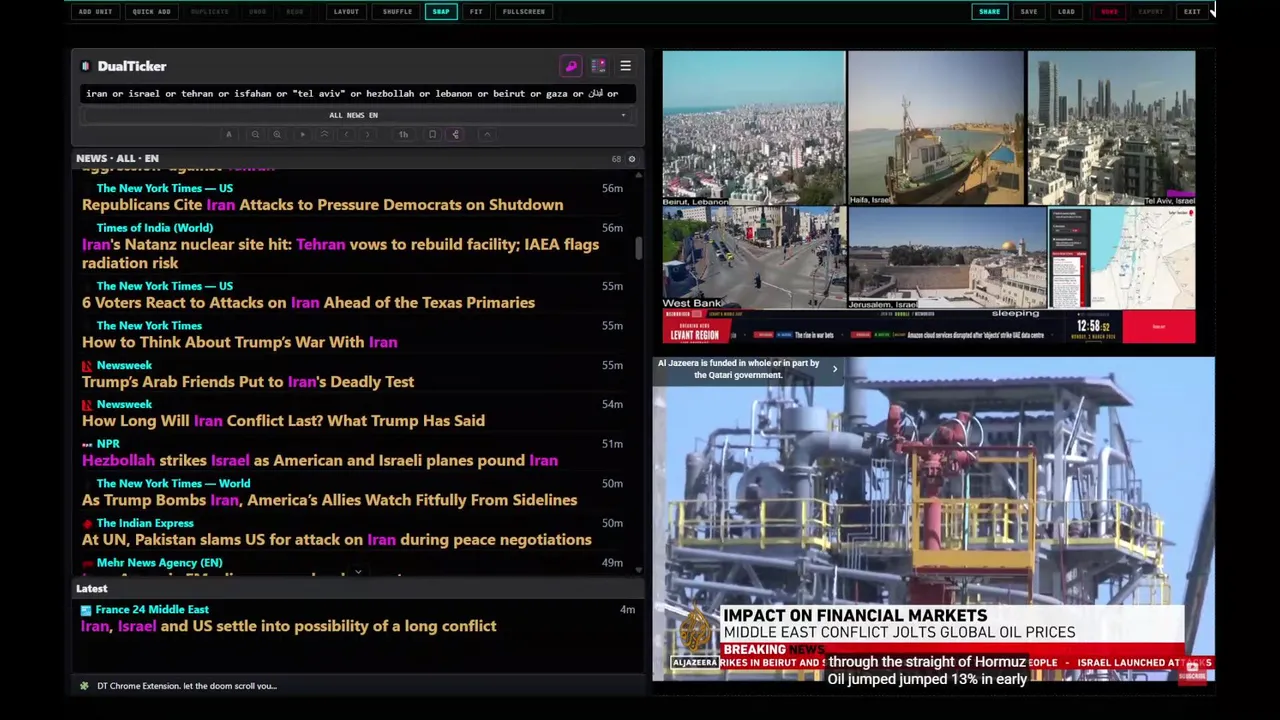Viewport: 1280px width, 720px height.
Task: Click the bookmark icon in ticker toolbar
Action: pos(432,134)
